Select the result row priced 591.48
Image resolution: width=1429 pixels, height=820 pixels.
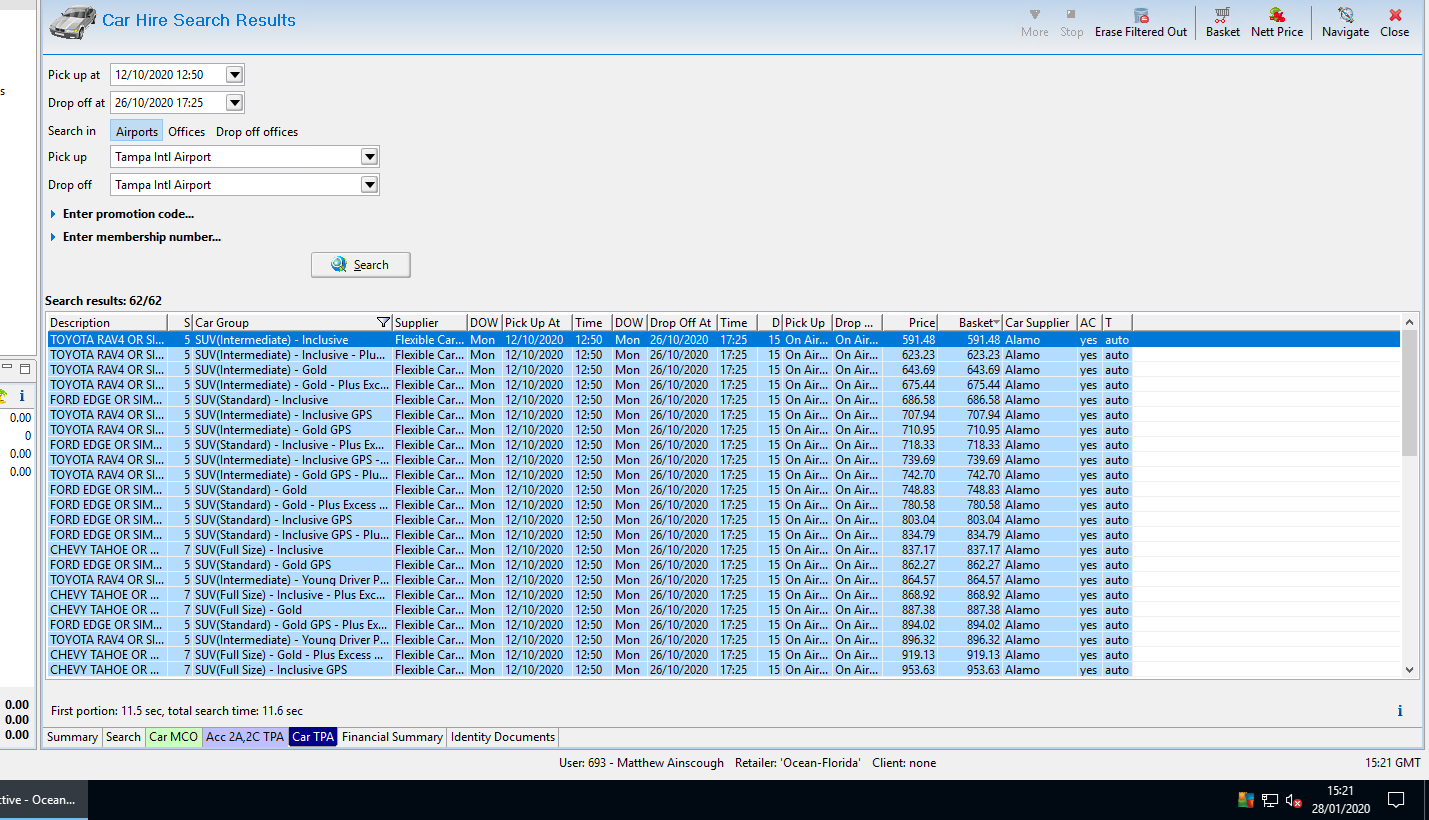724,340
